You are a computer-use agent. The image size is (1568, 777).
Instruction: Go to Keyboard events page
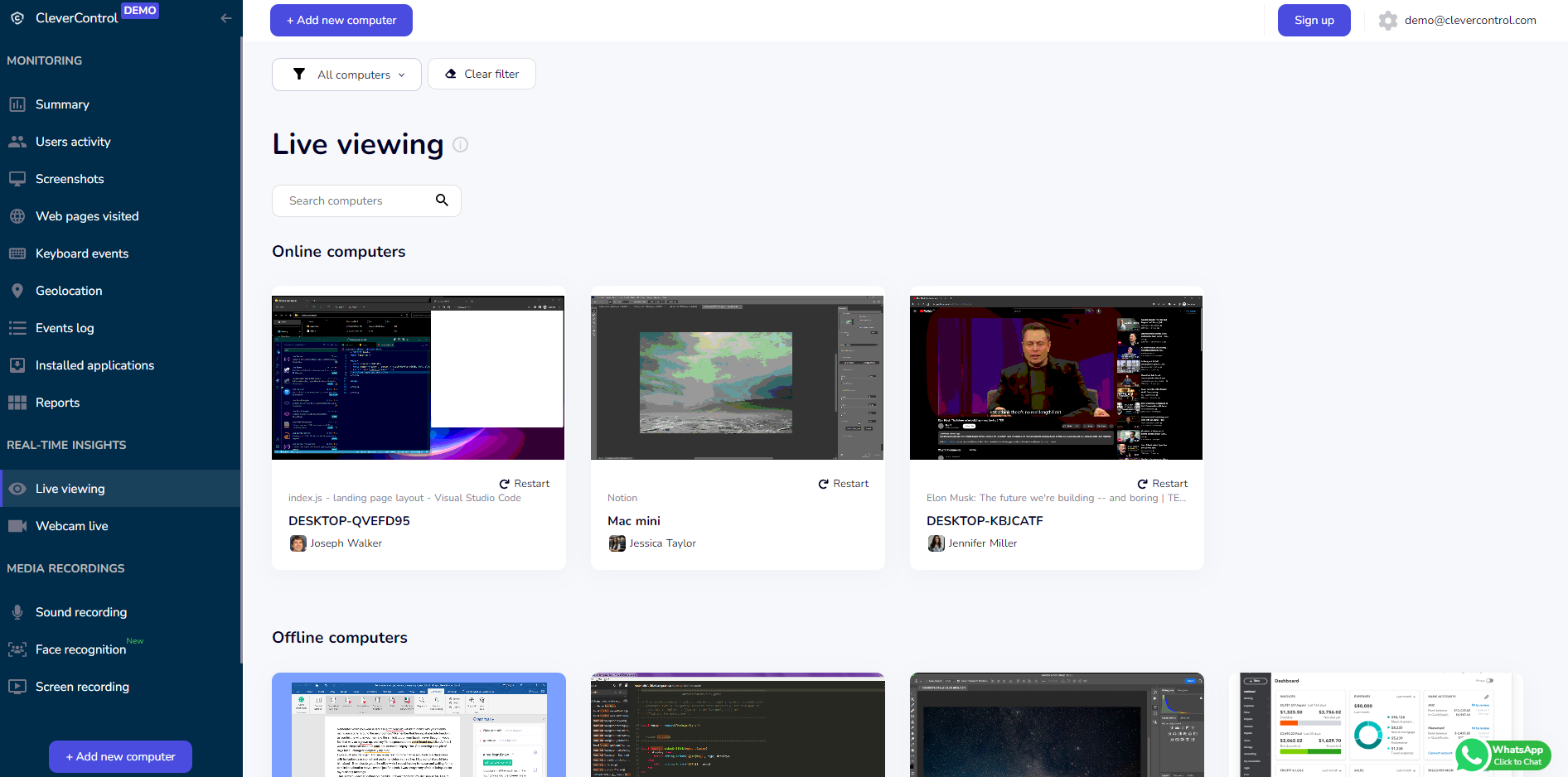point(81,253)
